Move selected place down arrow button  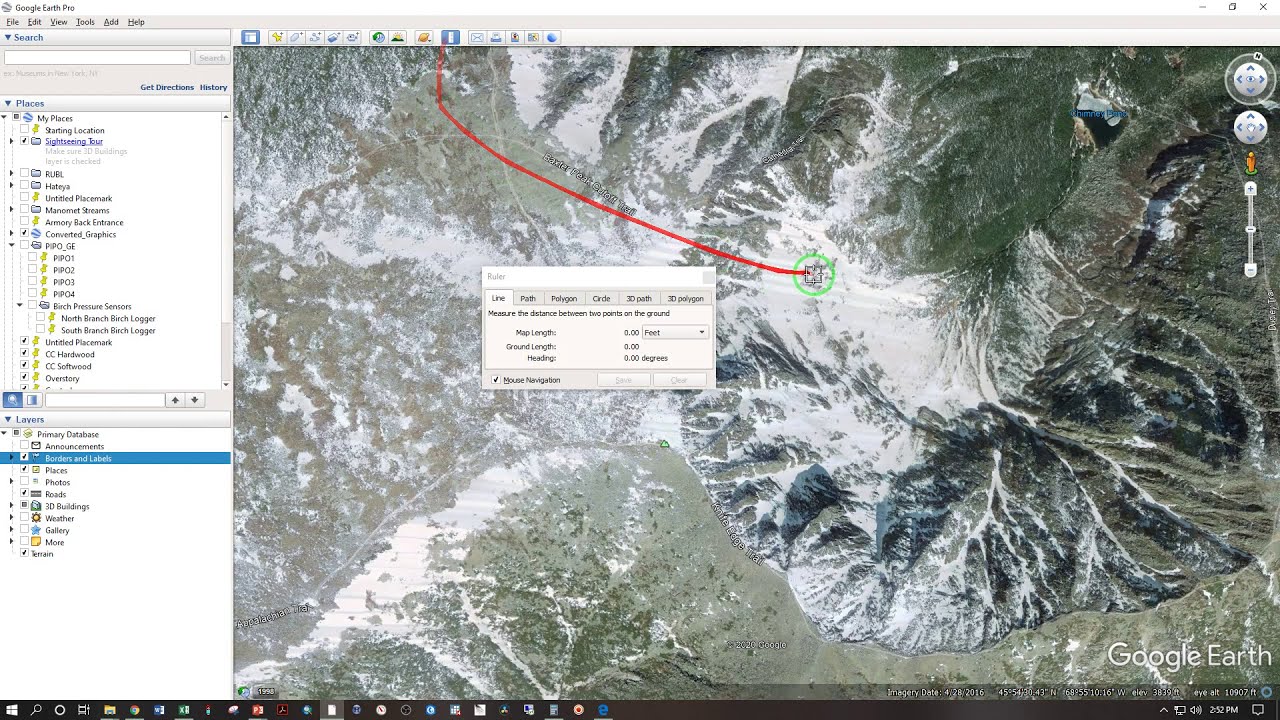(195, 400)
